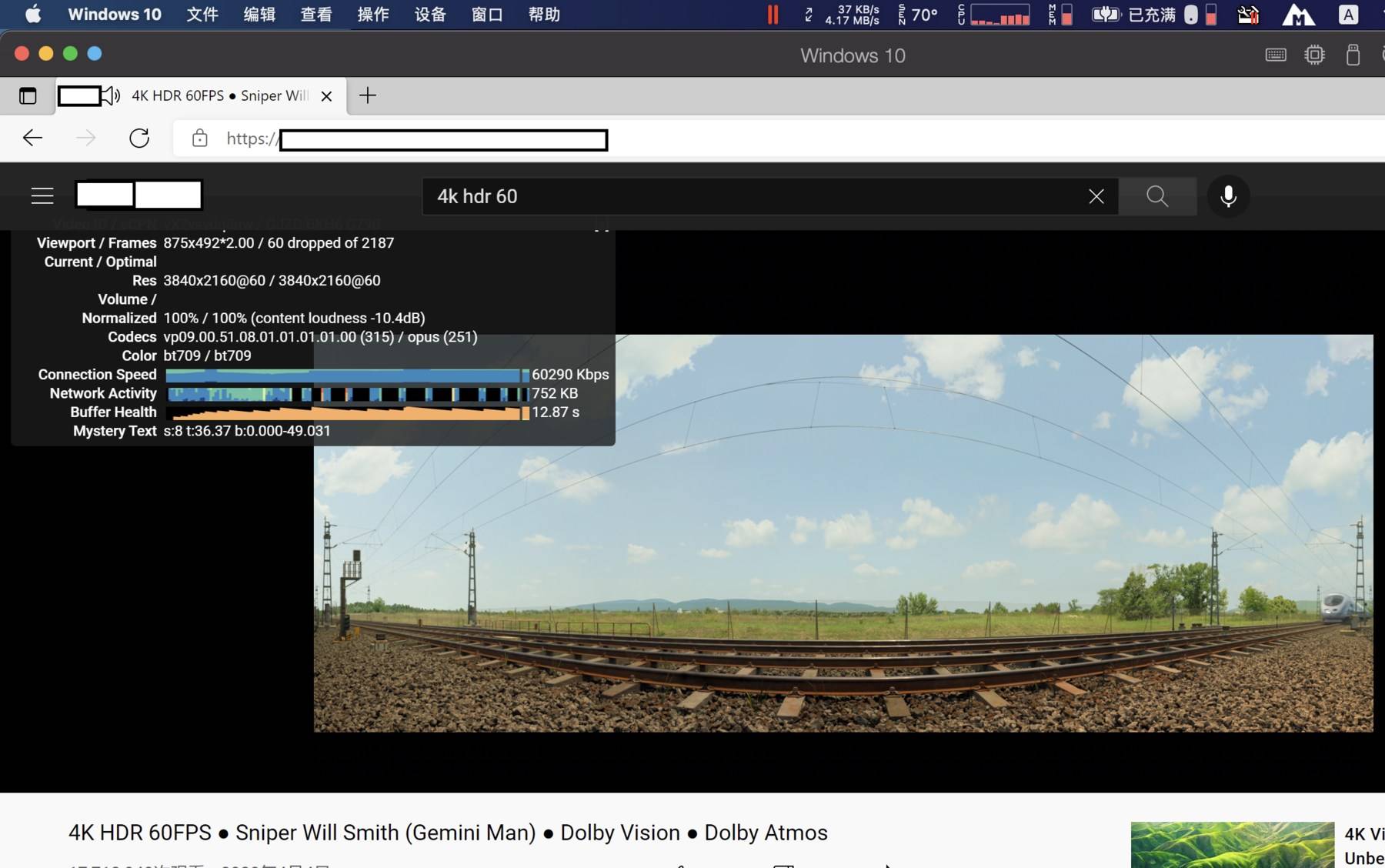Viewport: 1385px width, 868px height.
Task: Click the new tab plus button
Action: pos(367,95)
